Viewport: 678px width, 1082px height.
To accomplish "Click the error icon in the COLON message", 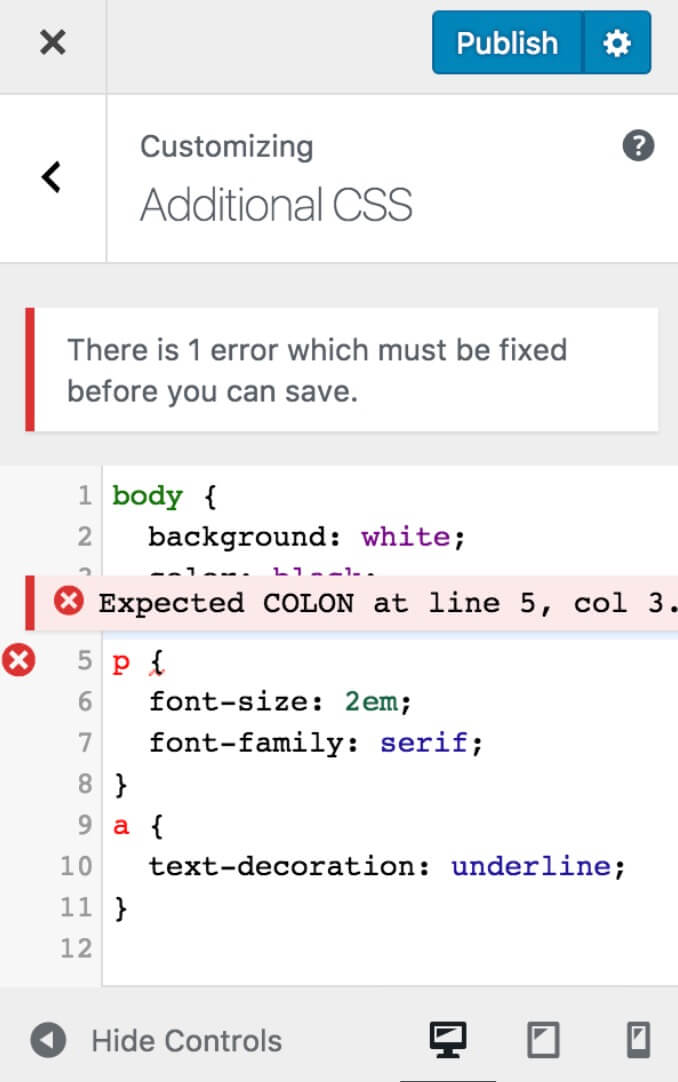I will pos(69,601).
